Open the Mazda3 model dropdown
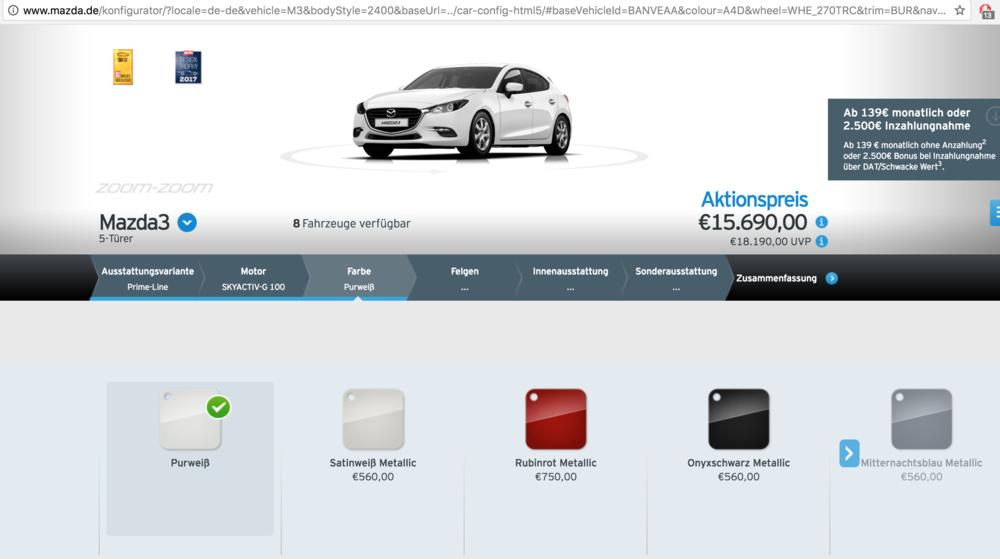This screenshot has height=559, width=1000. 187,222
